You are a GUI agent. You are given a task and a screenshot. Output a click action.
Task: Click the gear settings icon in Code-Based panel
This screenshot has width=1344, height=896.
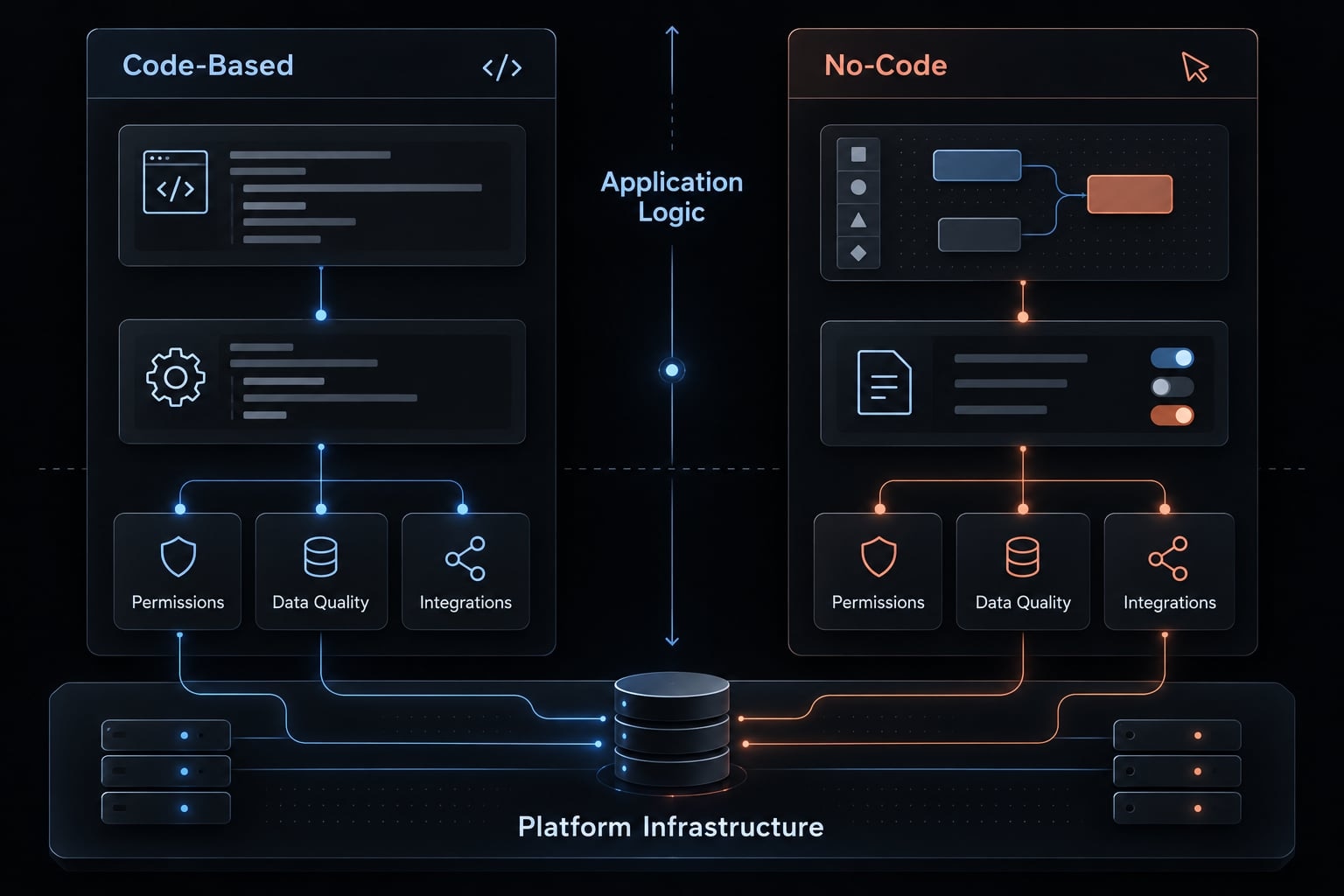pyautogui.click(x=176, y=377)
